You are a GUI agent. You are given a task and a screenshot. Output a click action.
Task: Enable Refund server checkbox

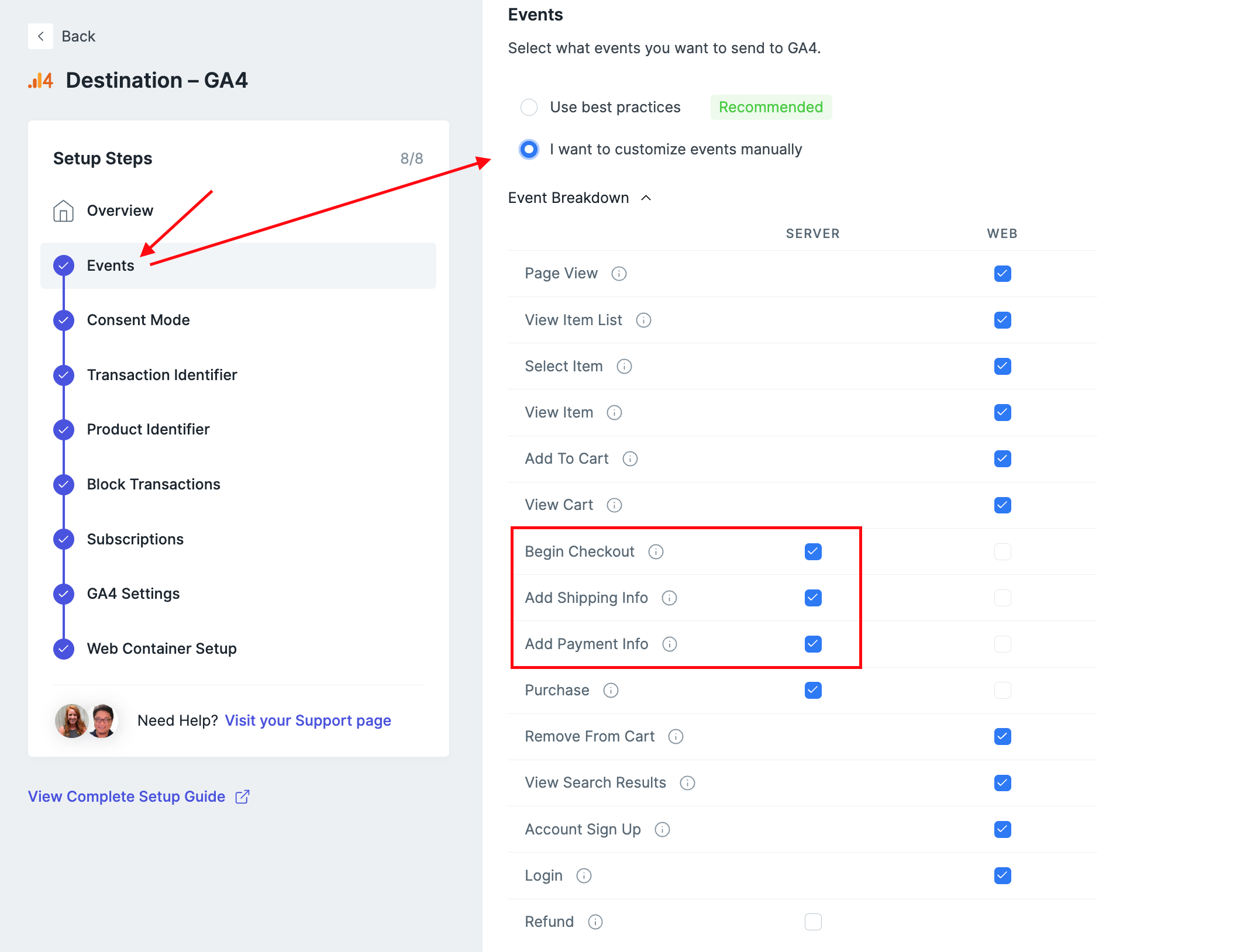click(x=813, y=922)
